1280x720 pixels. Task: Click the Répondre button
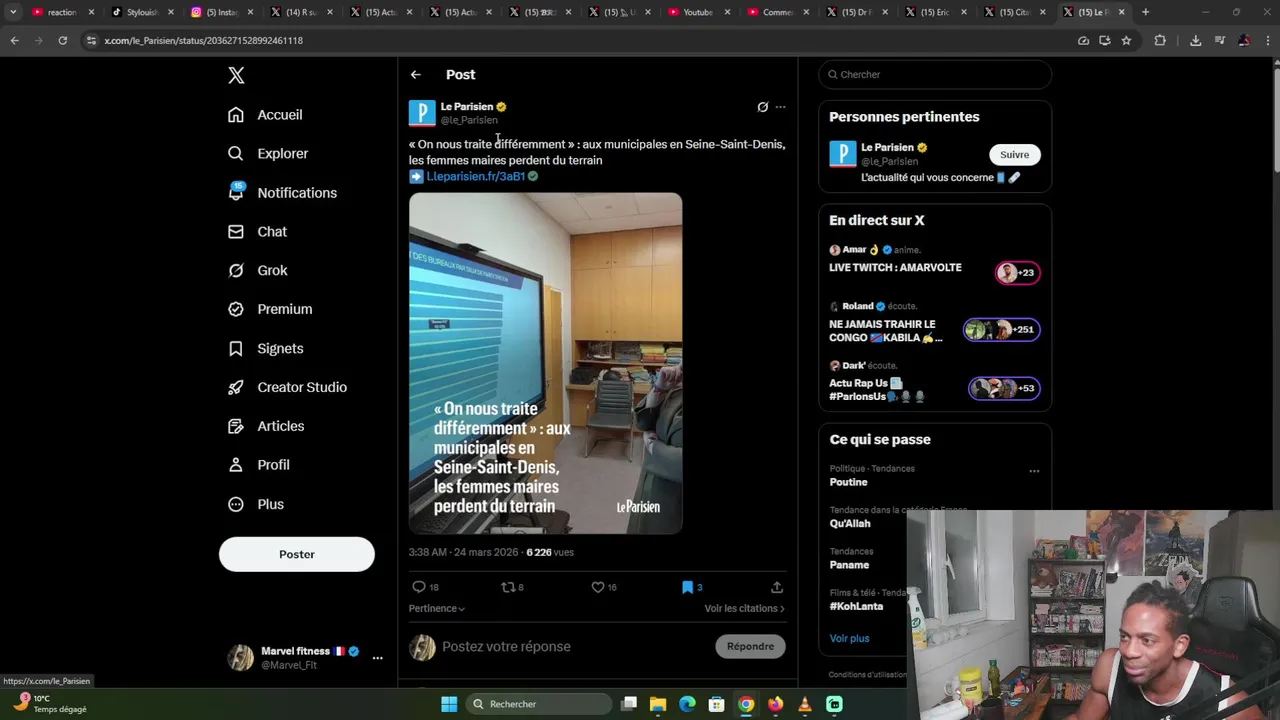pyautogui.click(x=750, y=647)
